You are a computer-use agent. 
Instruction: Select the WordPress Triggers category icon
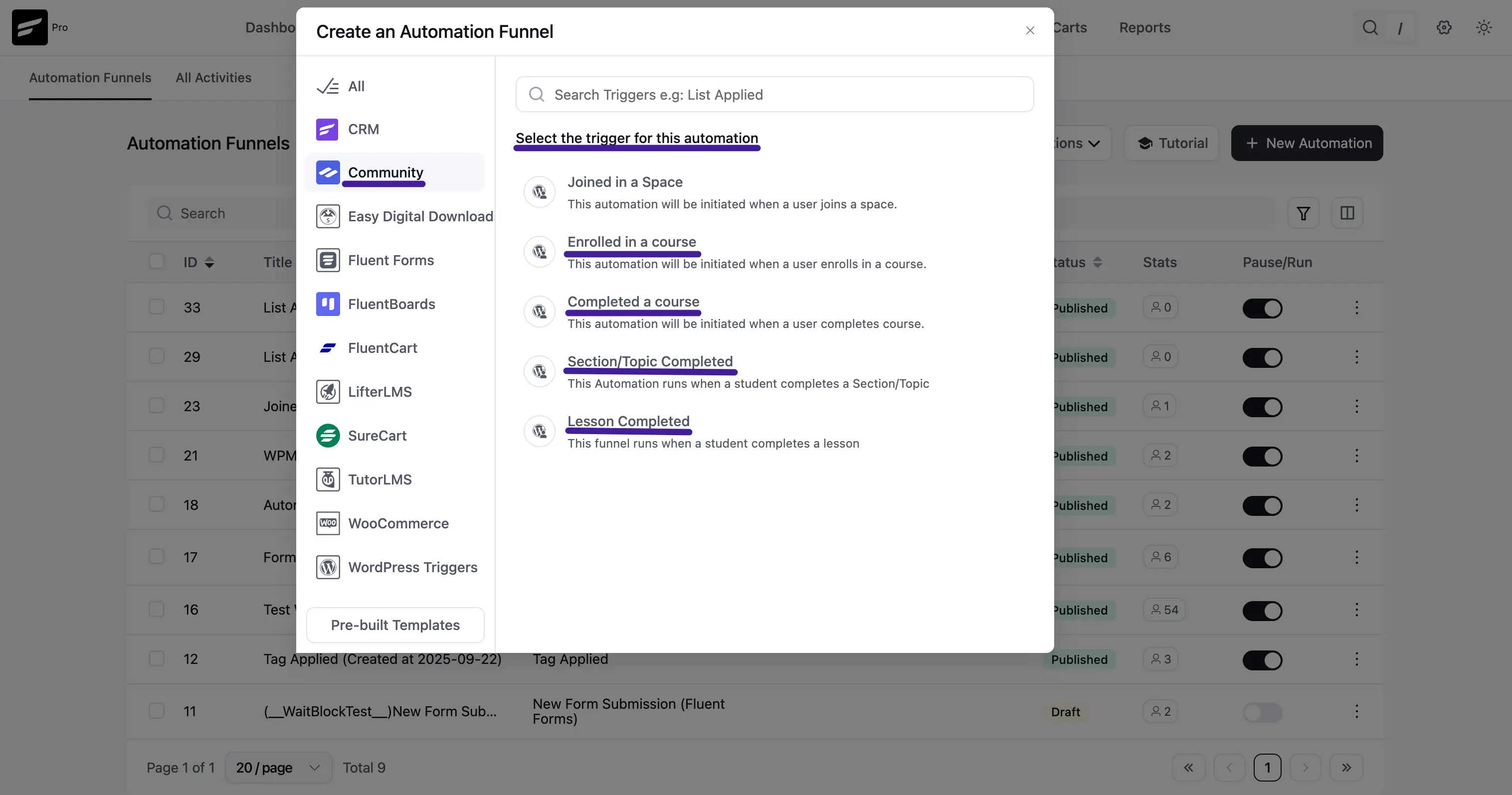tap(328, 567)
